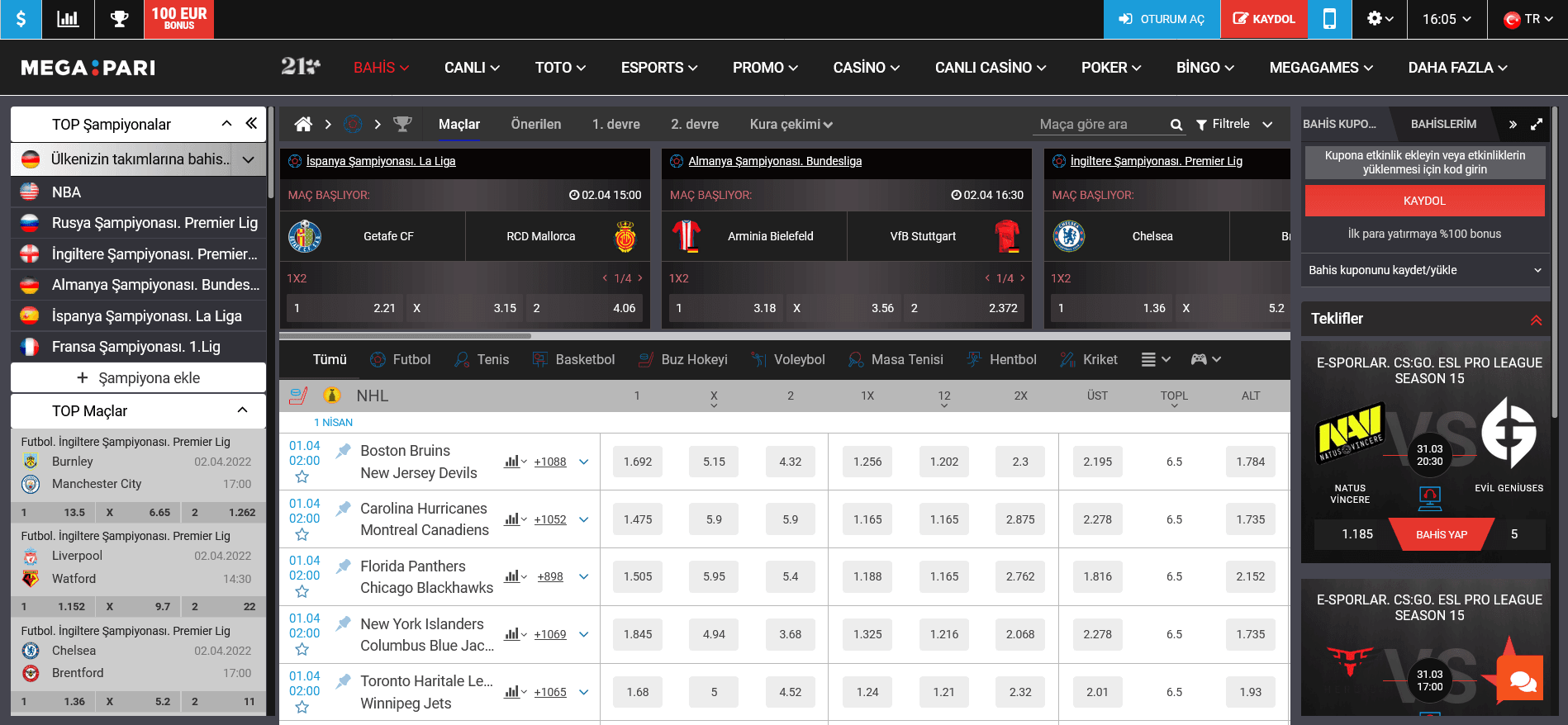1568x725 pixels.
Task: Click inside the Maça göre ara field
Action: pos(1101,124)
